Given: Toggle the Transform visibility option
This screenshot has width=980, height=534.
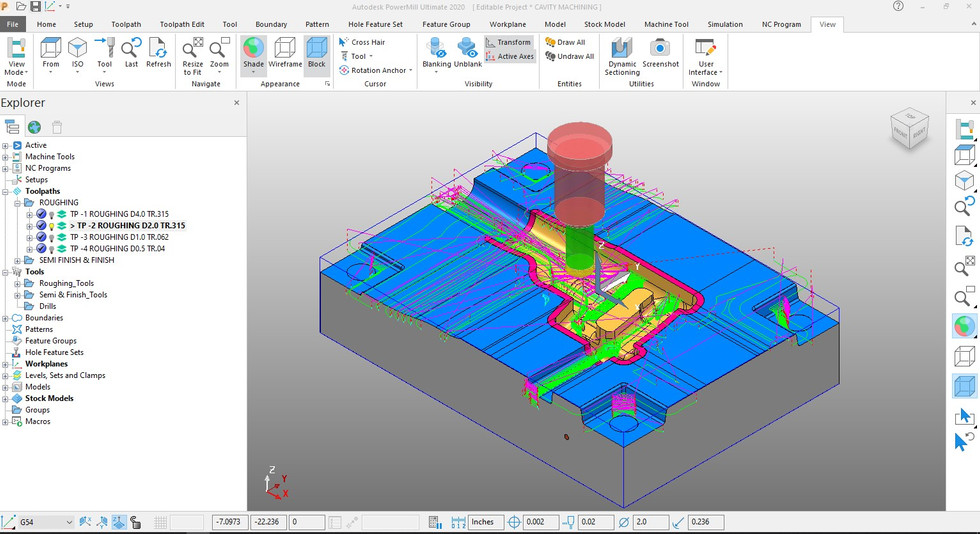Looking at the screenshot, I should 508,42.
